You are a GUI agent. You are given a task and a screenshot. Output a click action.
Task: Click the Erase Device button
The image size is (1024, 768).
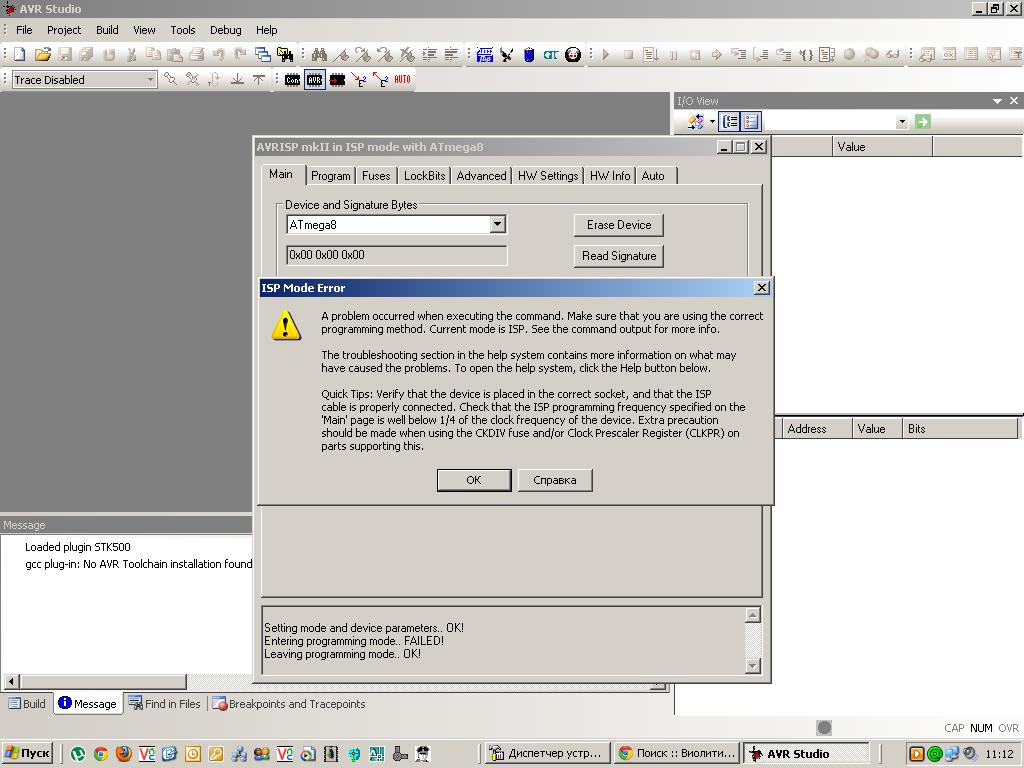coord(619,225)
